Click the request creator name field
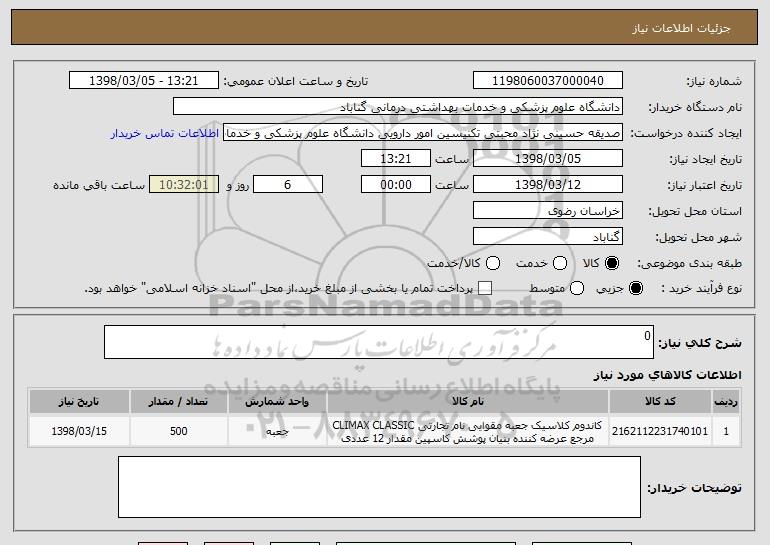This screenshot has width=770, height=545. click(x=423, y=133)
